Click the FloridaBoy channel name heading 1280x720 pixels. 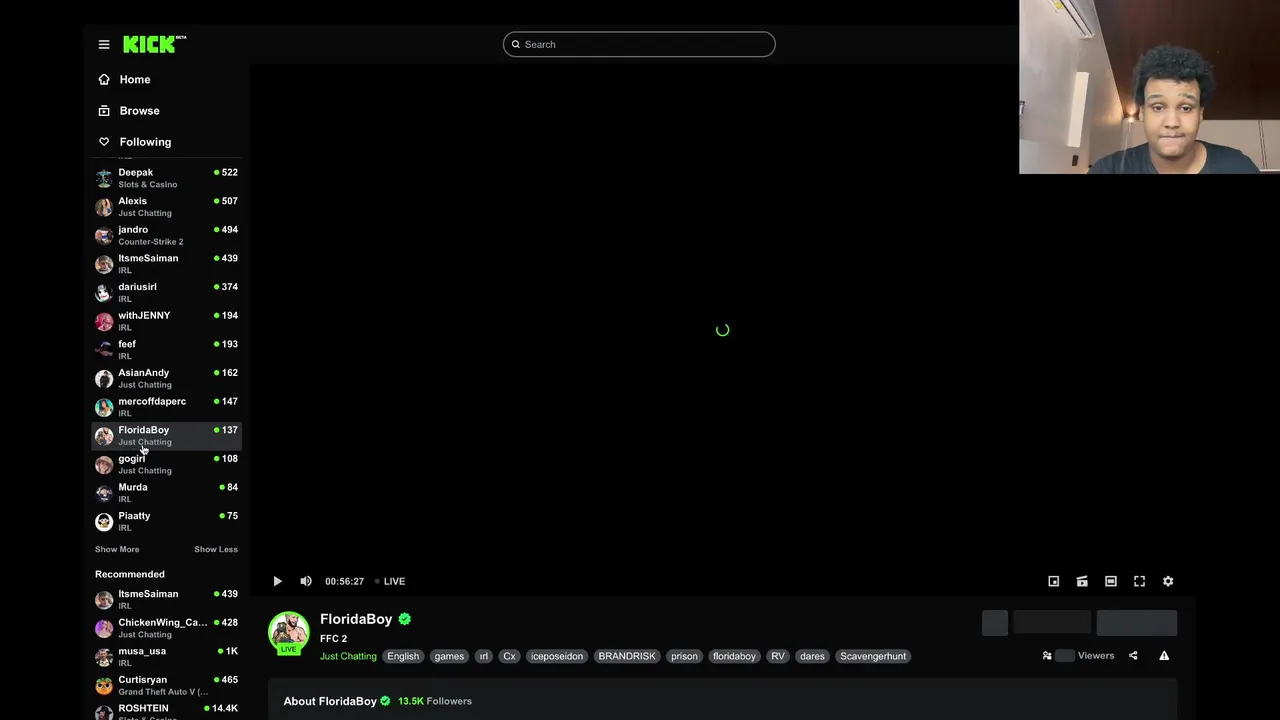356,619
